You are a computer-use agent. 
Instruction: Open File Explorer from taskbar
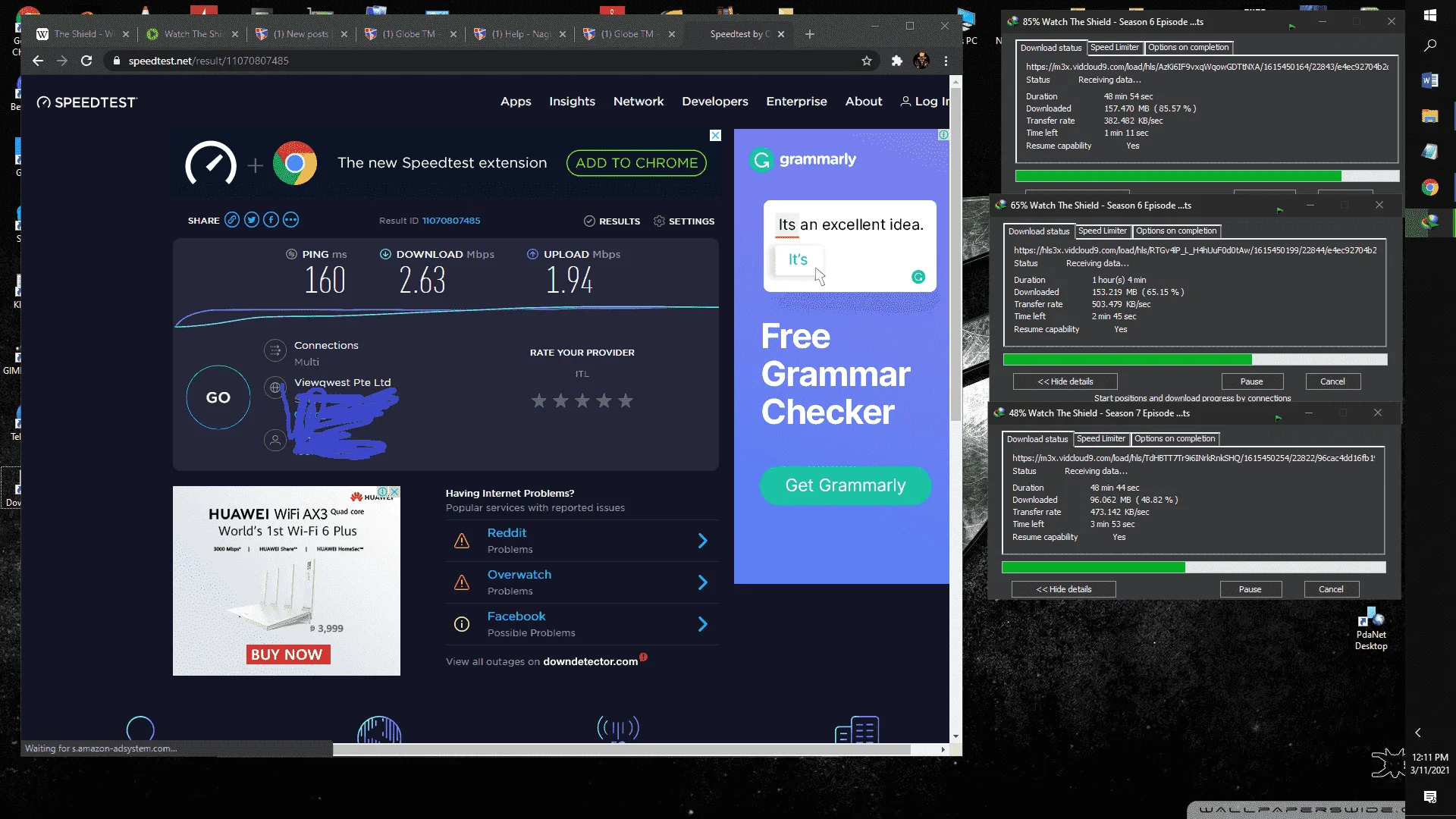[1430, 116]
